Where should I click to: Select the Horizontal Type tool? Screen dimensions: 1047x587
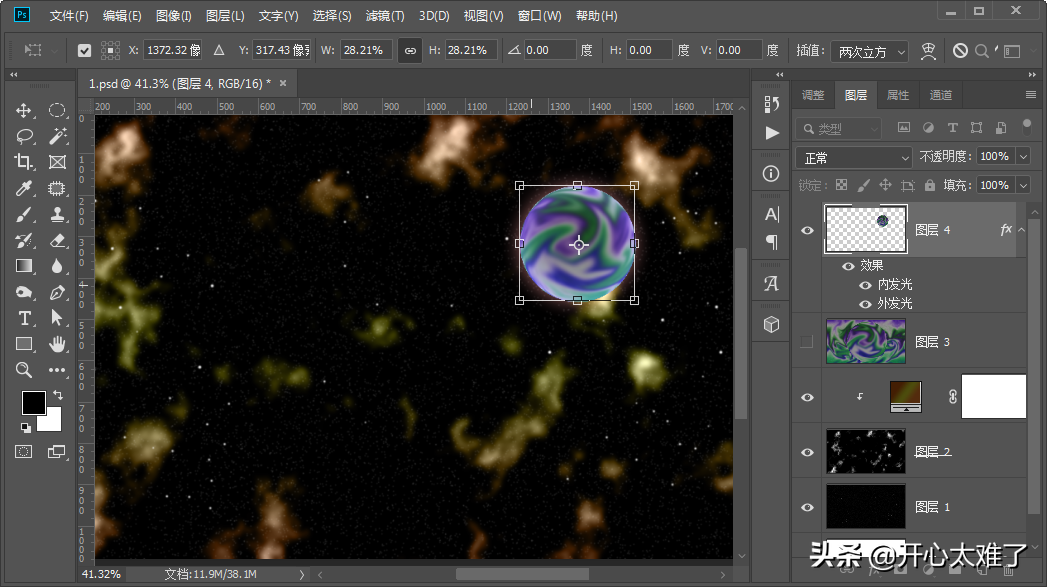24,318
